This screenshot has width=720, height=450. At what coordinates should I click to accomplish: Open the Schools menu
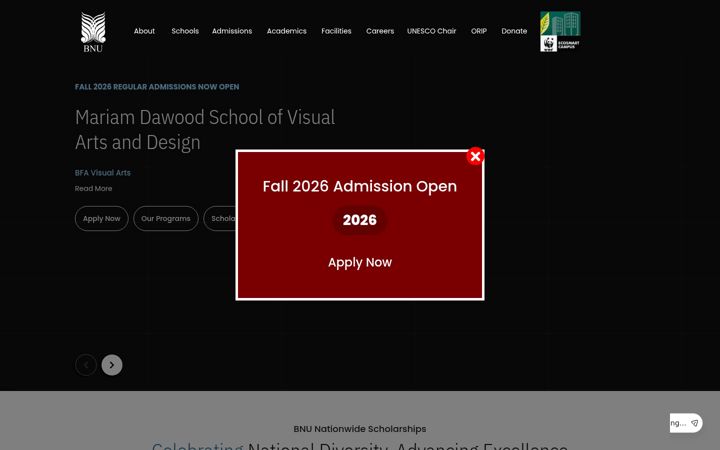coord(185,31)
